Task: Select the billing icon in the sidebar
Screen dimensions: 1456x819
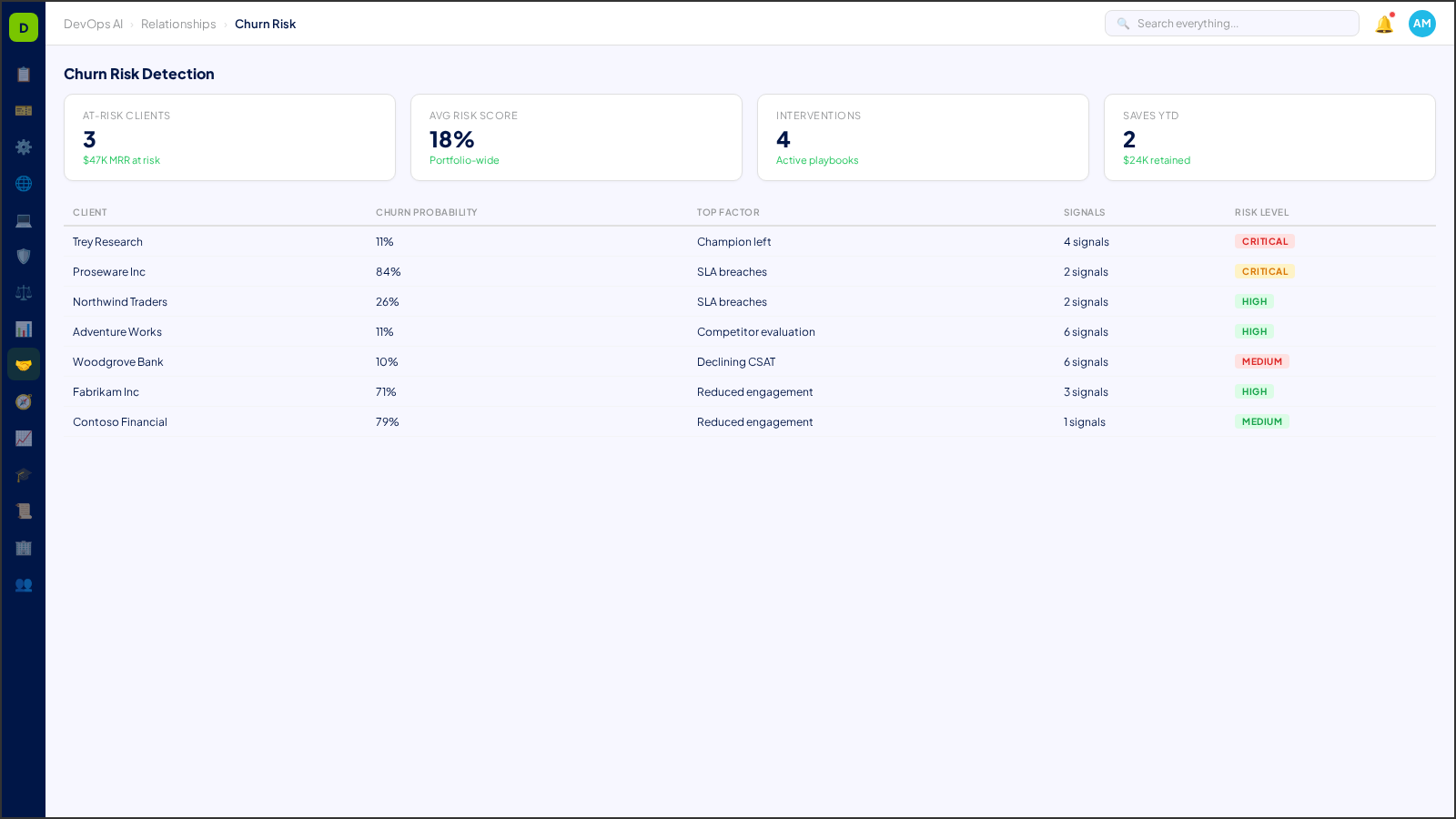Action: (x=24, y=110)
